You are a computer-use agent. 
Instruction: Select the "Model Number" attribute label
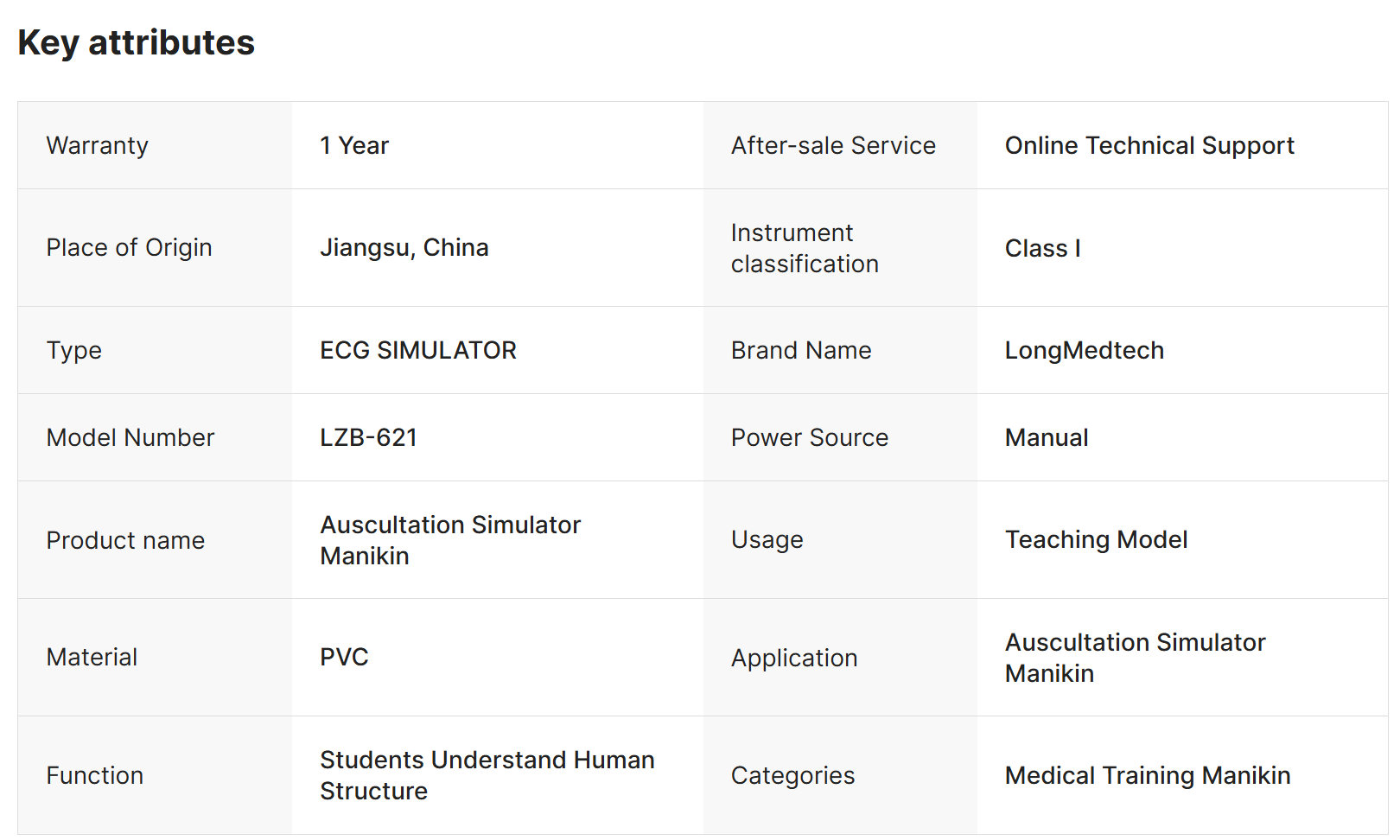click(x=130, y=437)
